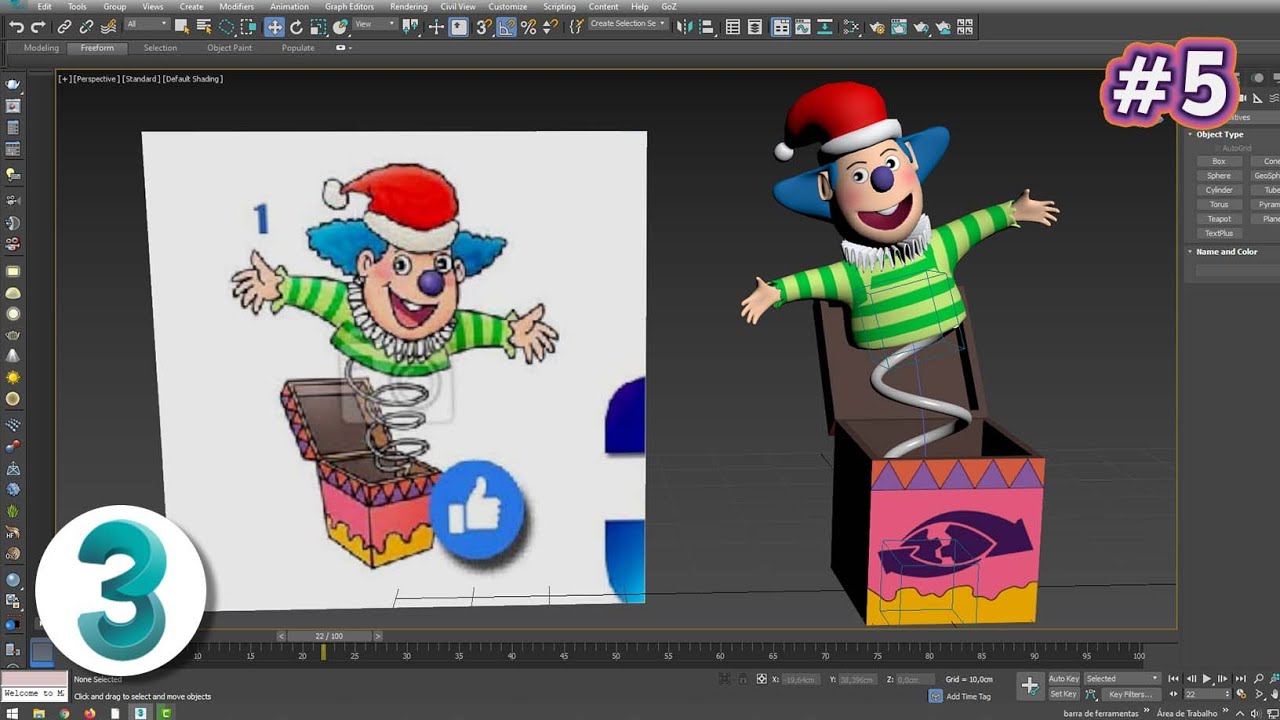Activate the Select and Move tool
1280x720 pixels.
coord(274,27)
